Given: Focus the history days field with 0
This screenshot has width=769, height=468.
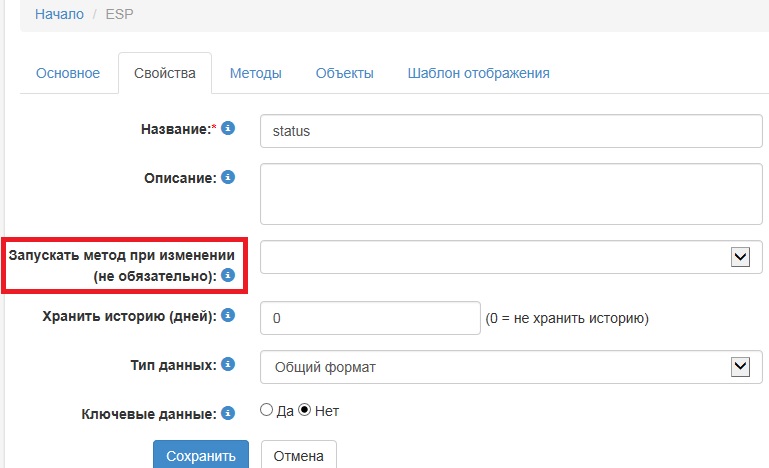Looking at the screenshot, I should (370, 318).
